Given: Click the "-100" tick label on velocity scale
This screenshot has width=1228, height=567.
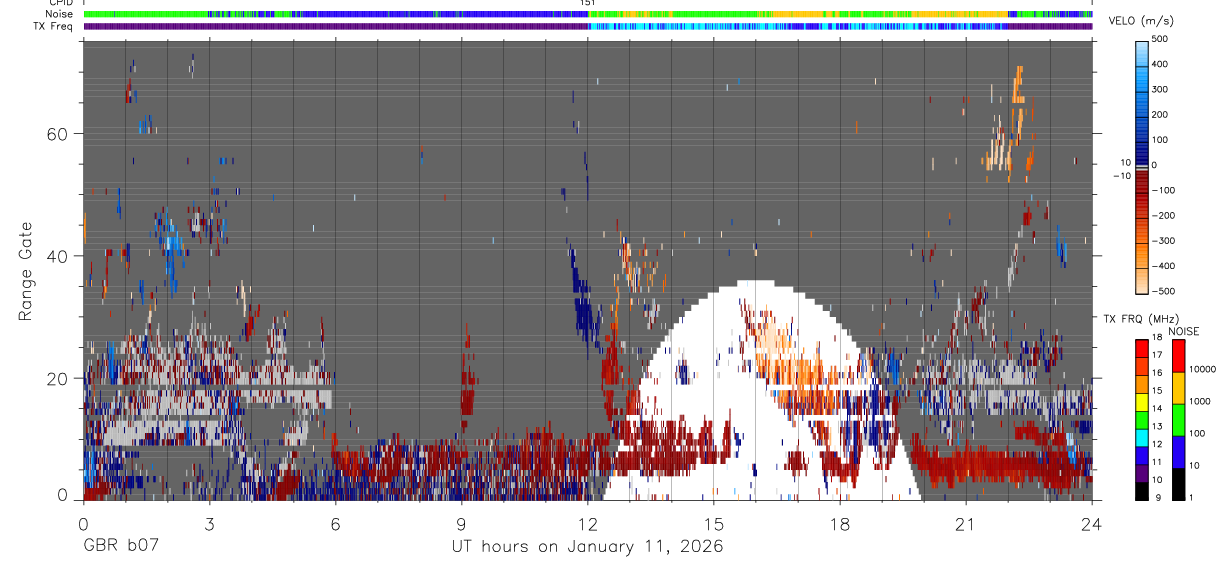Looking at the screenshot, I should pyautogui.click(x=1164, y=190).
